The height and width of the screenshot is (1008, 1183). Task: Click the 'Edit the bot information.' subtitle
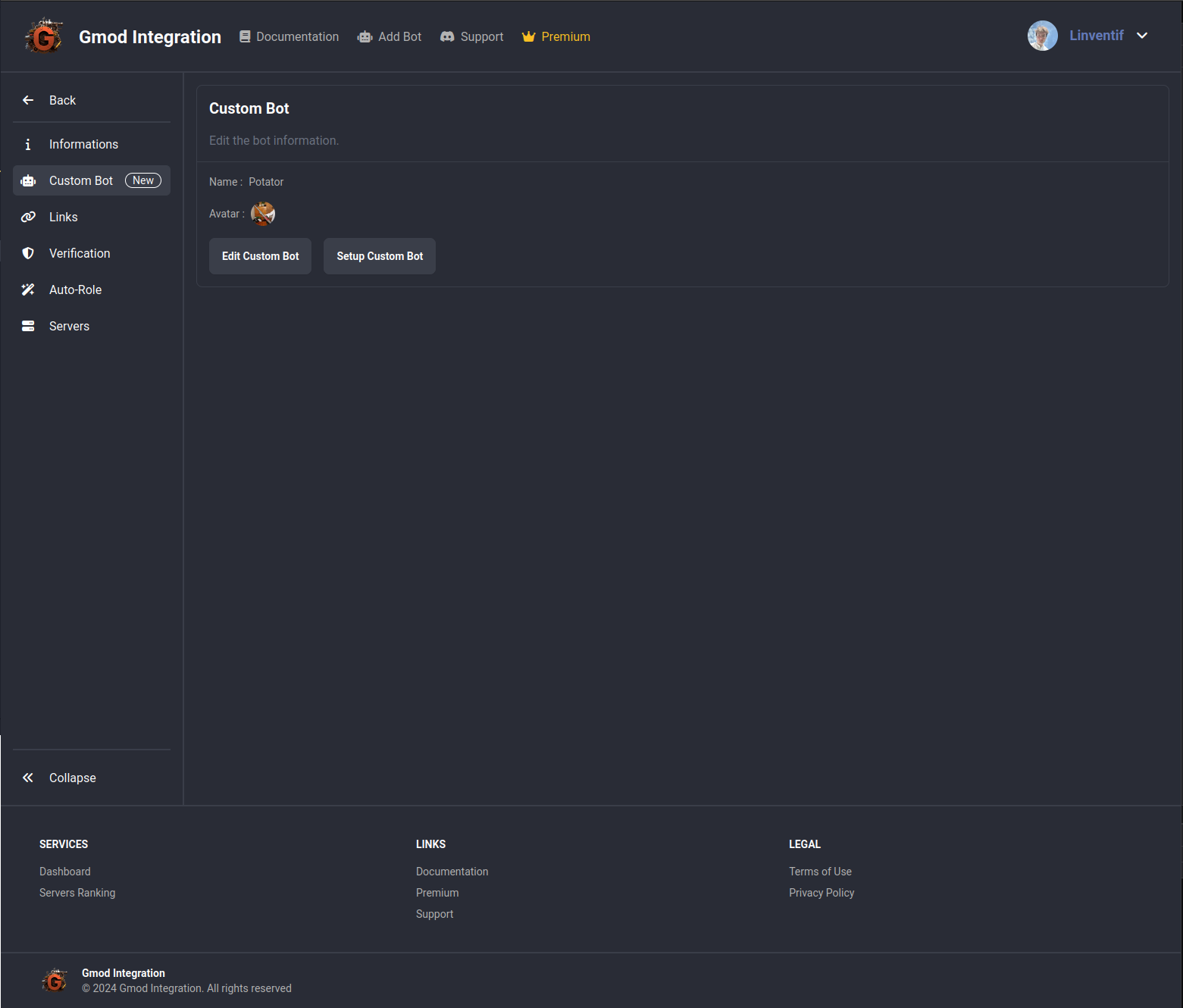tap(274, 140)
